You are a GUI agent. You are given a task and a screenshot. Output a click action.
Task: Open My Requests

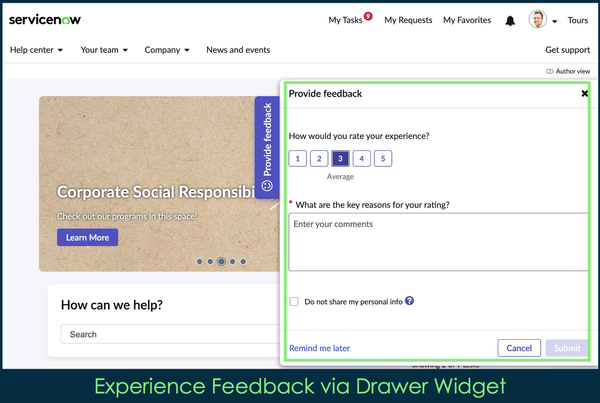point(408,20)
